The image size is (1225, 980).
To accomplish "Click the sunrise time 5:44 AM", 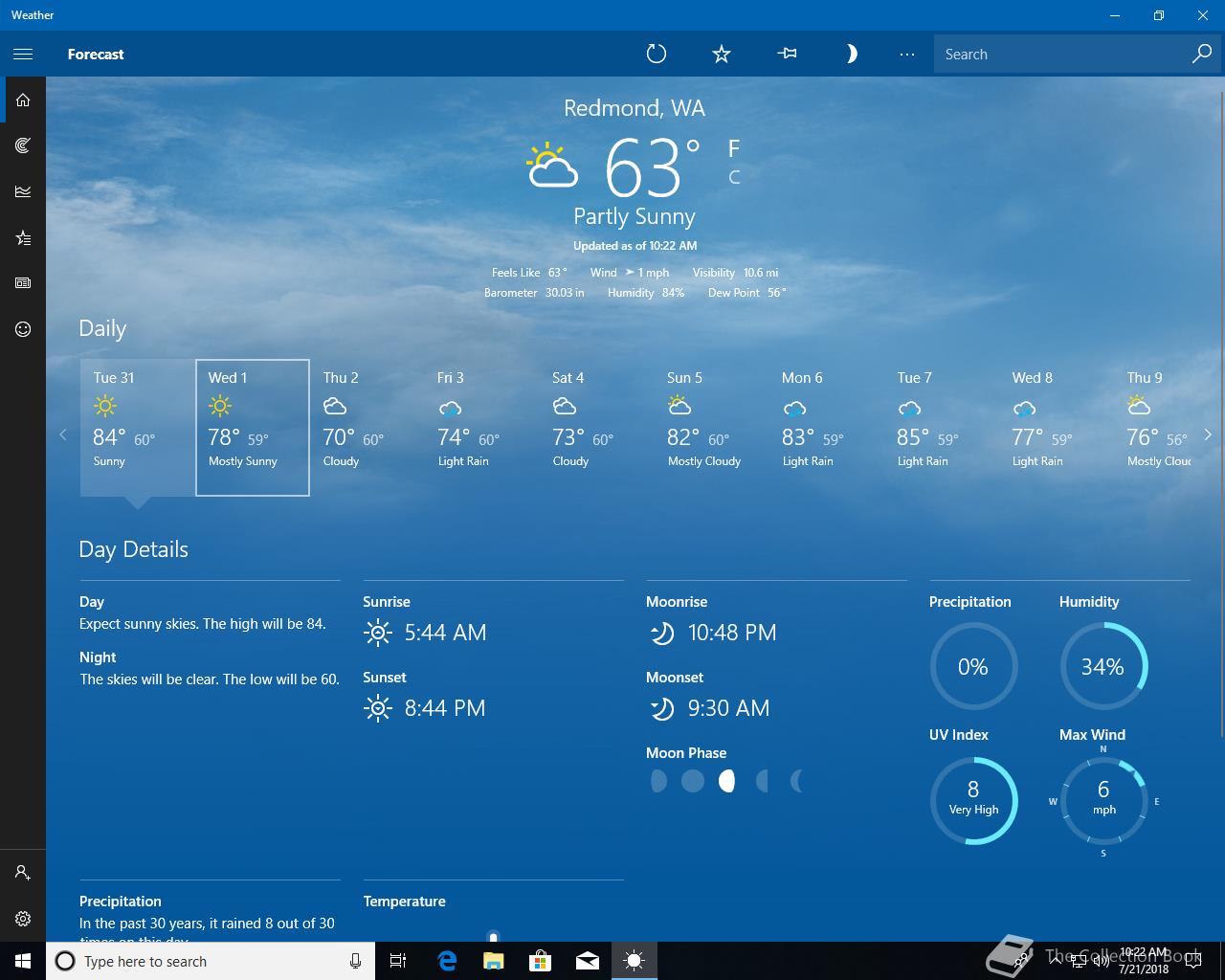I will pos(445,633).
